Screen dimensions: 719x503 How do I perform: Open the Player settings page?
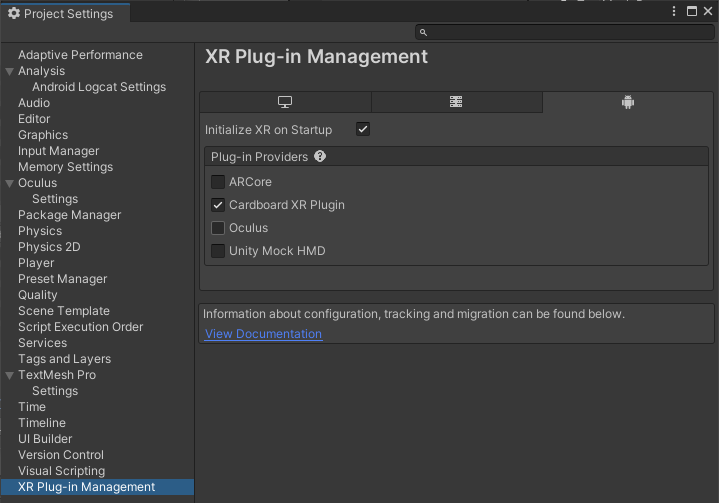coord(36,263)
